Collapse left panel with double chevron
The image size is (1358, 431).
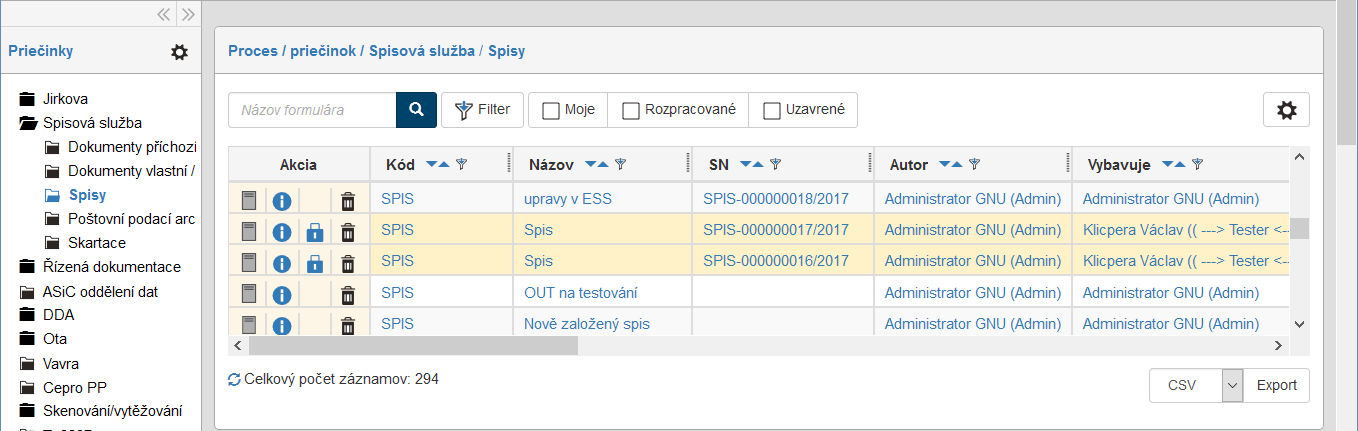coord(164,14)
